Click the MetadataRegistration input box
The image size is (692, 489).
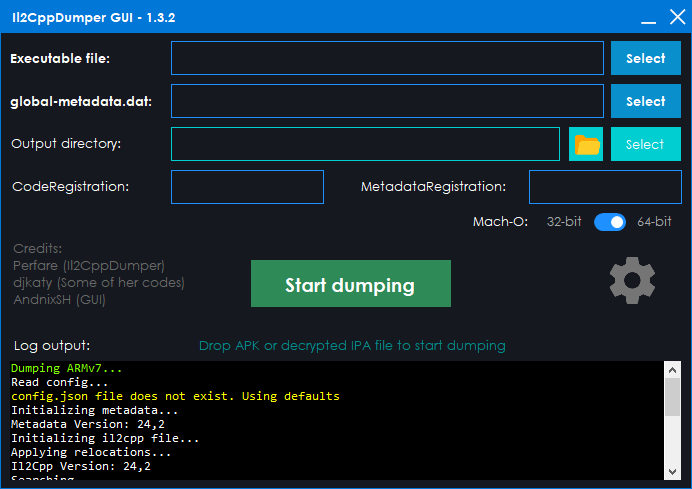[x=605, y=187]
